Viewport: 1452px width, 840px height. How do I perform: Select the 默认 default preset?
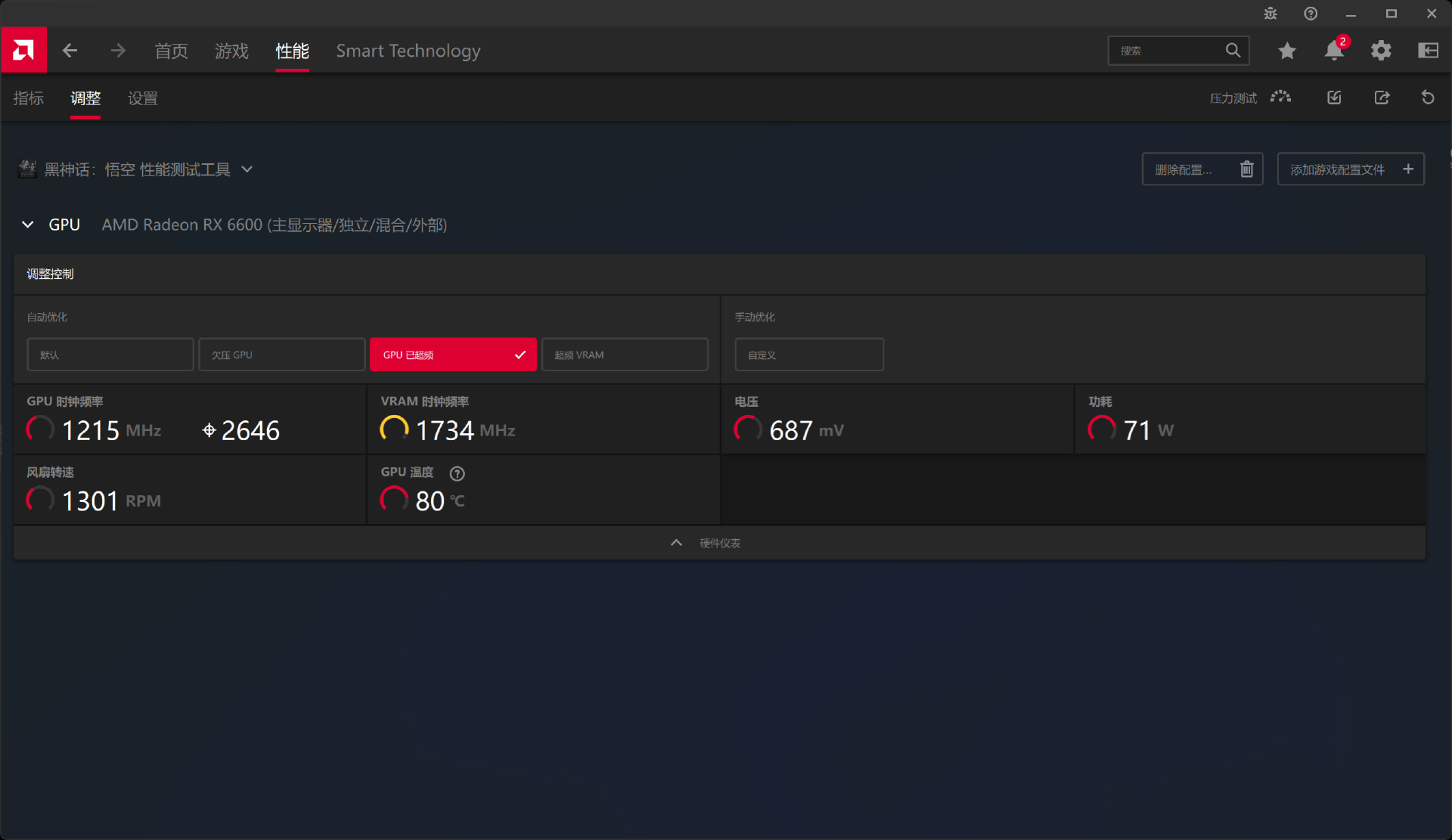(110, 355)
